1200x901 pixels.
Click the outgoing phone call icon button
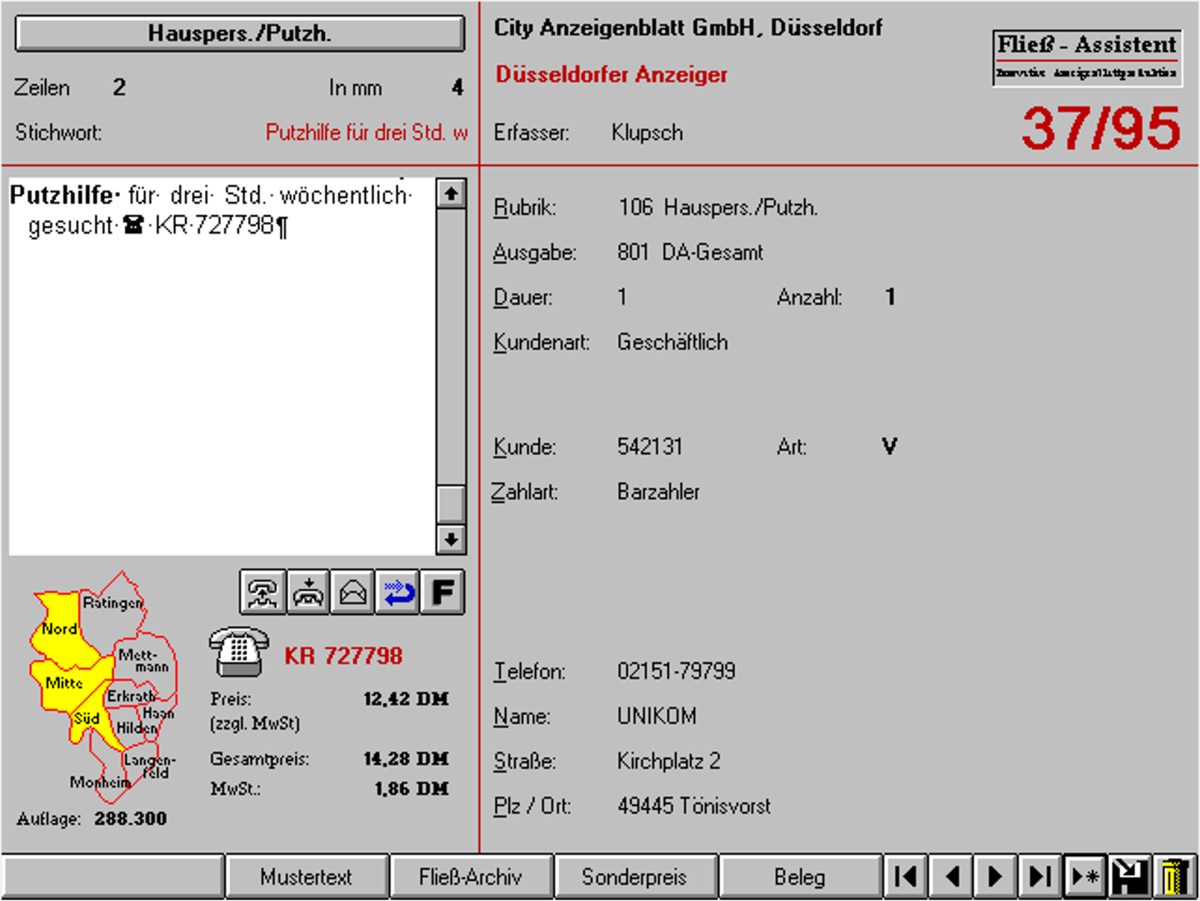pos(263,593)
